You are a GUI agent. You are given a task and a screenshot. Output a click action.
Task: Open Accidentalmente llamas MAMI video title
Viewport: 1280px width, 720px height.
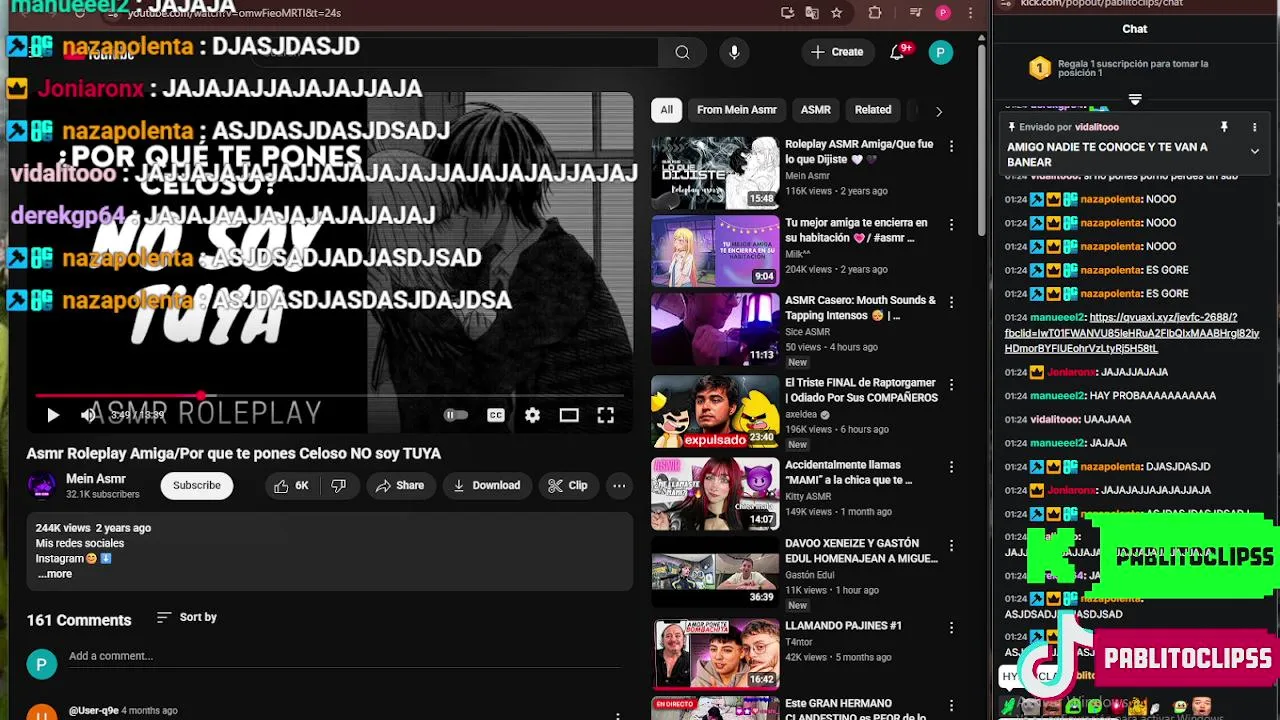pos(849,472)
